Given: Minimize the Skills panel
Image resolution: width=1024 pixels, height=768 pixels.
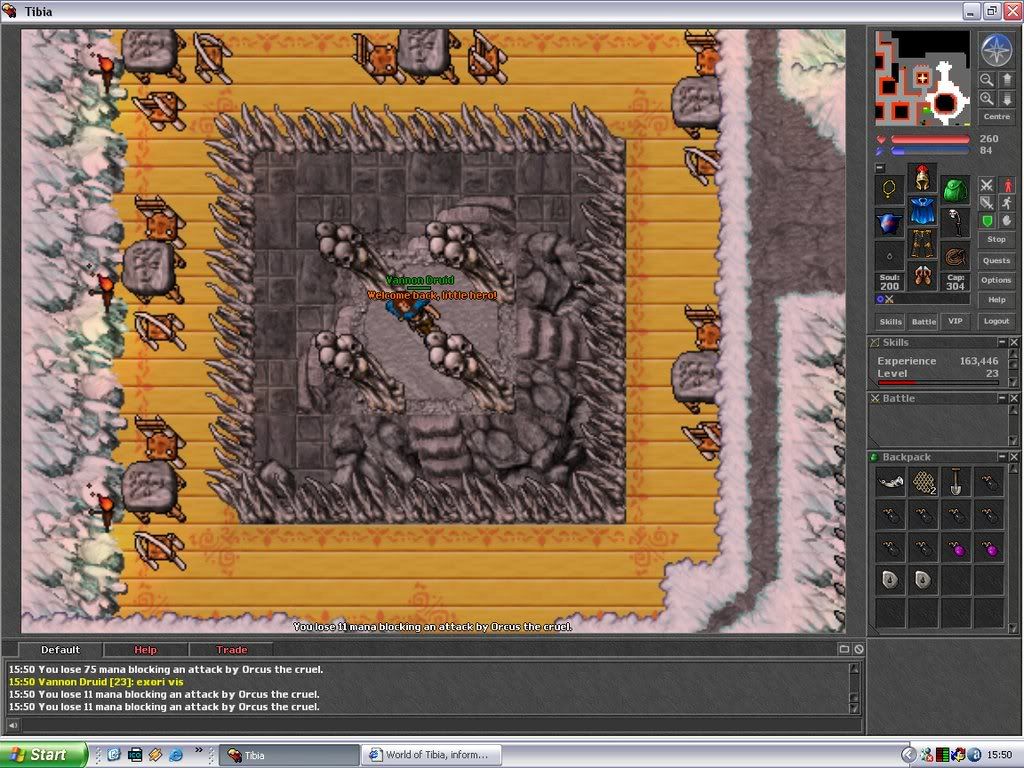Looking at the screenshot, I should click(x=1002, y=342).
